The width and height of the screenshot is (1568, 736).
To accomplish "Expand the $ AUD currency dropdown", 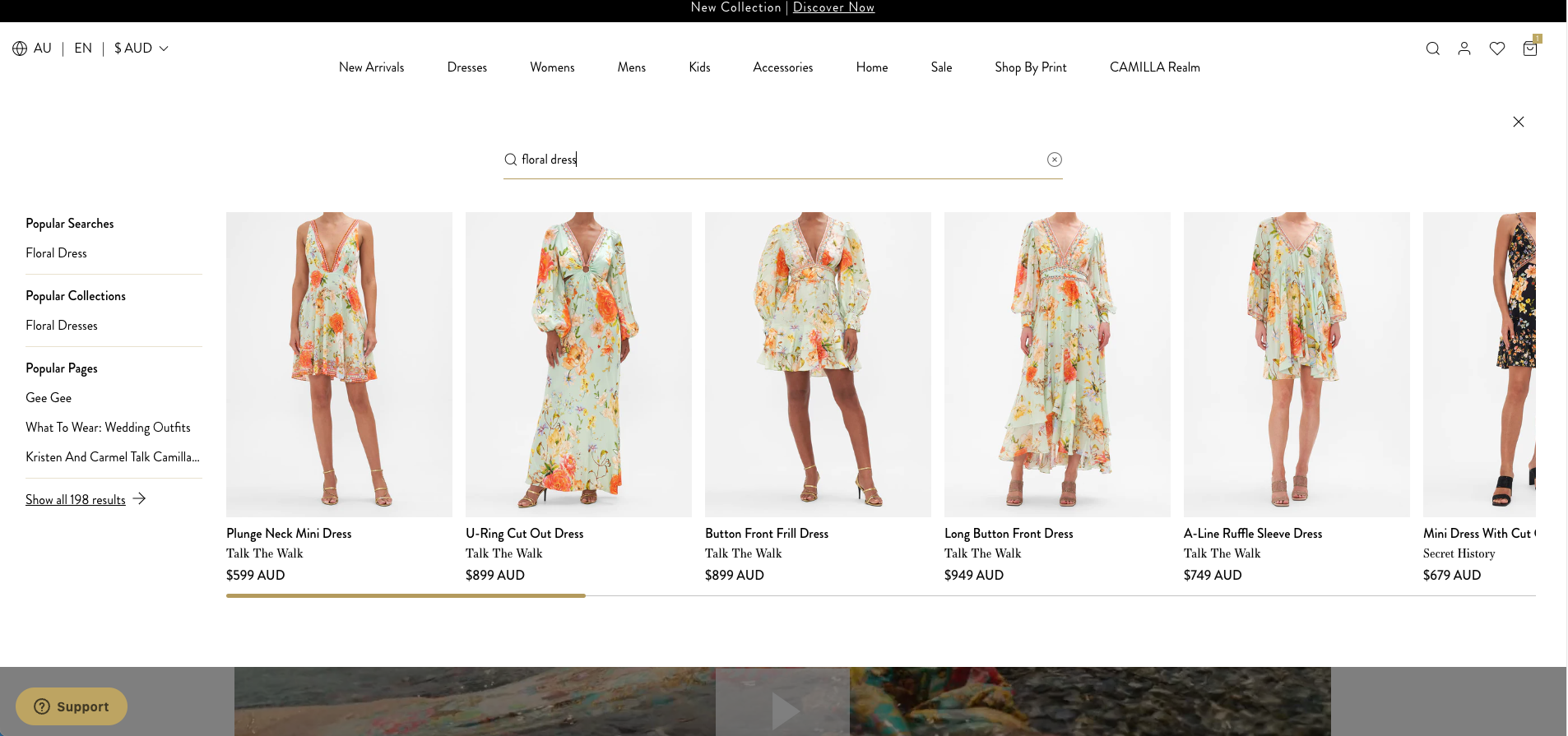I will pos(141,49).
